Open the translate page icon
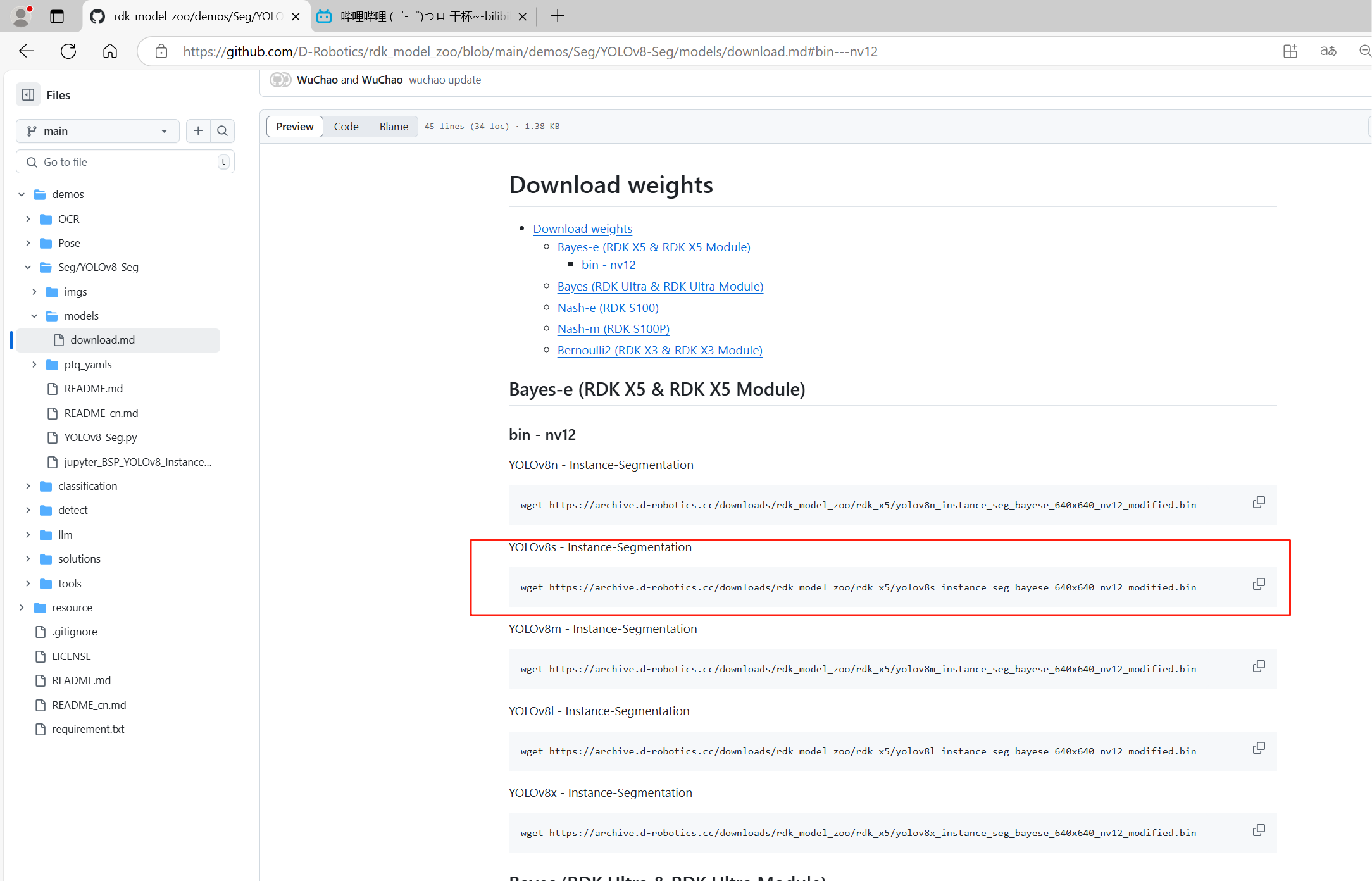1372x881 pixels. [1328, 51]
